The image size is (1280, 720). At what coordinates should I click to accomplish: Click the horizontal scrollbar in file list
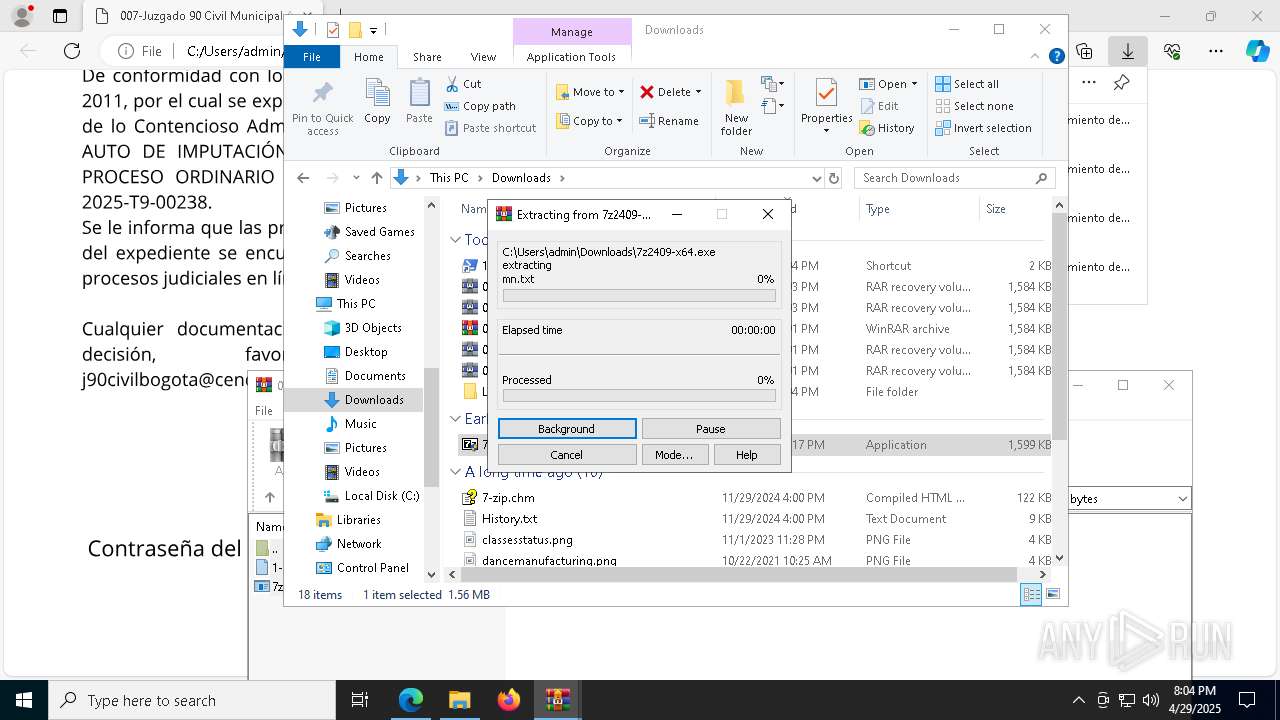(741, 575)
